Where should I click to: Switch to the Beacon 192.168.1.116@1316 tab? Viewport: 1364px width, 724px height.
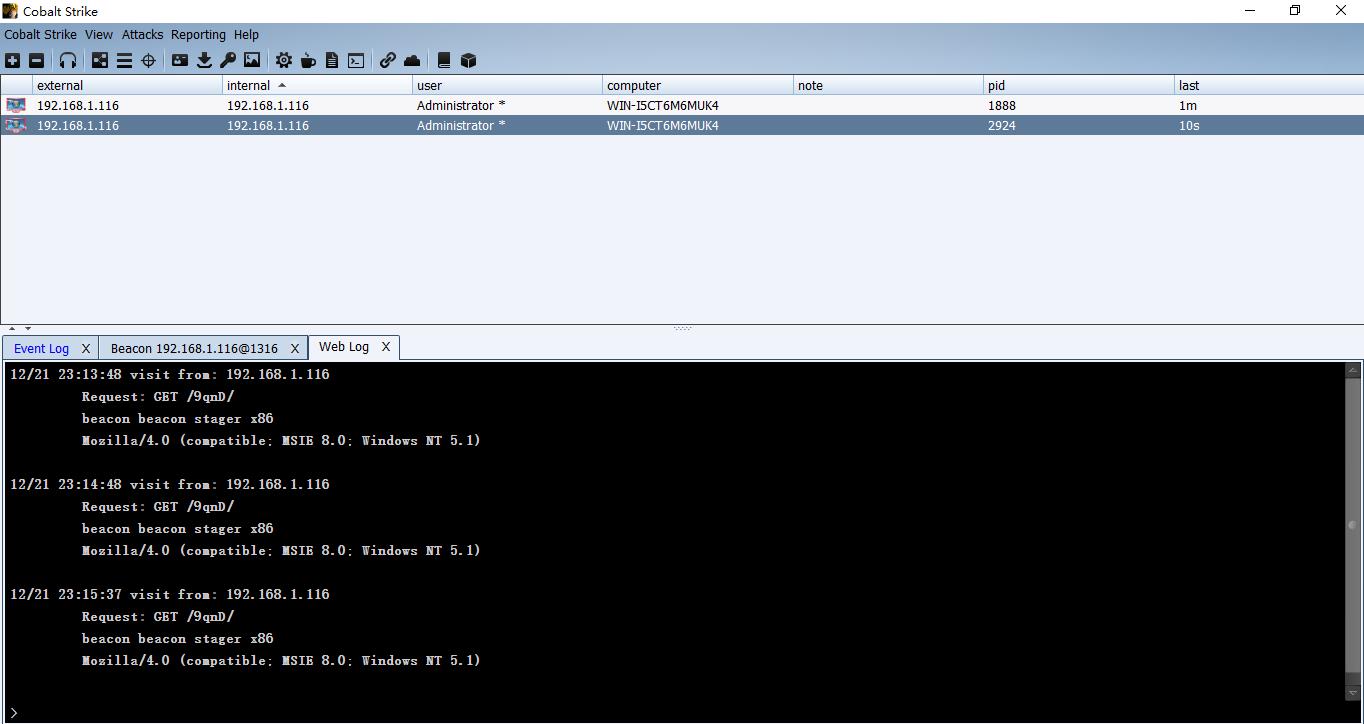pos(194,348)
